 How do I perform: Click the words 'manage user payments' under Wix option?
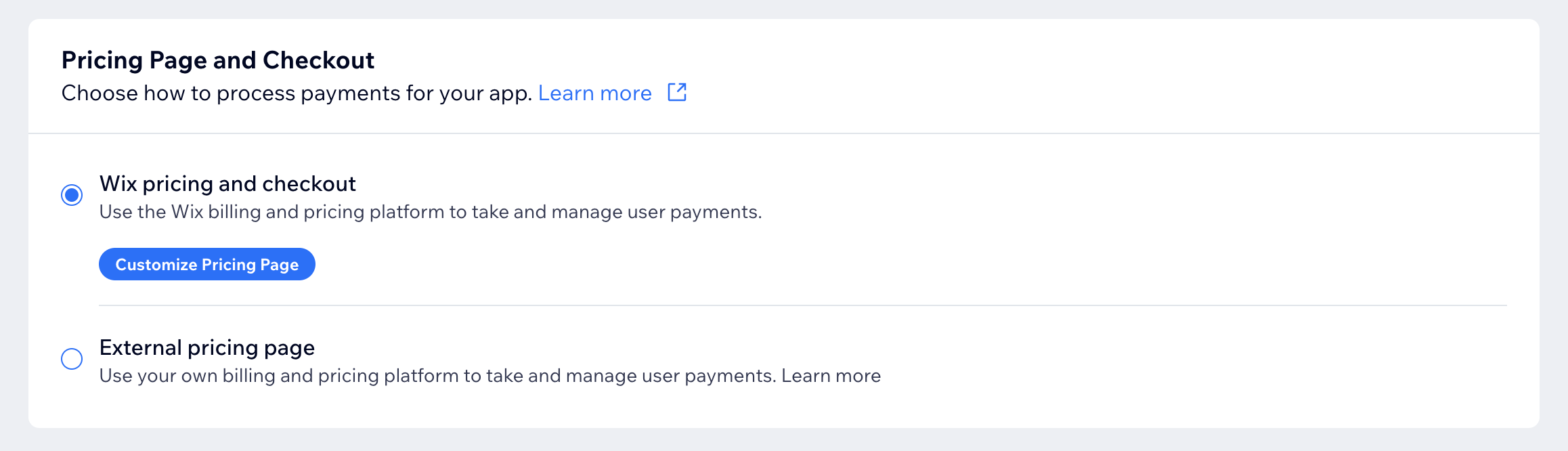[655, 212]
